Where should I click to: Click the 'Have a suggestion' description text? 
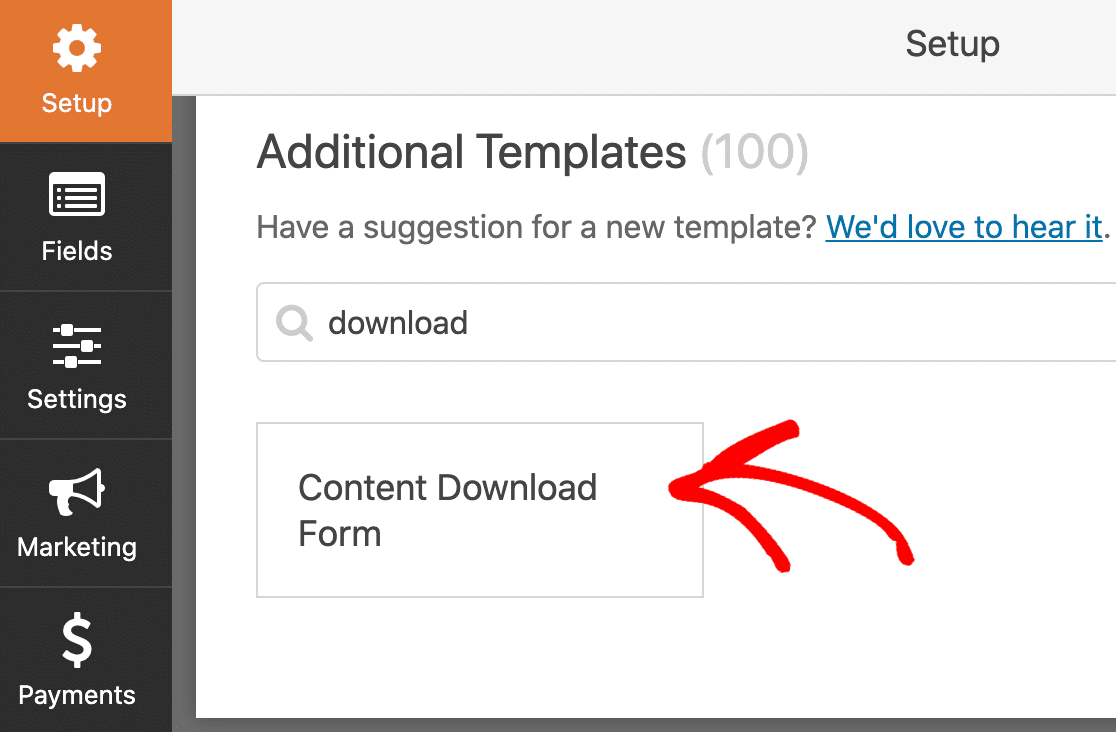pyautogui.click(x=536, y=228)
